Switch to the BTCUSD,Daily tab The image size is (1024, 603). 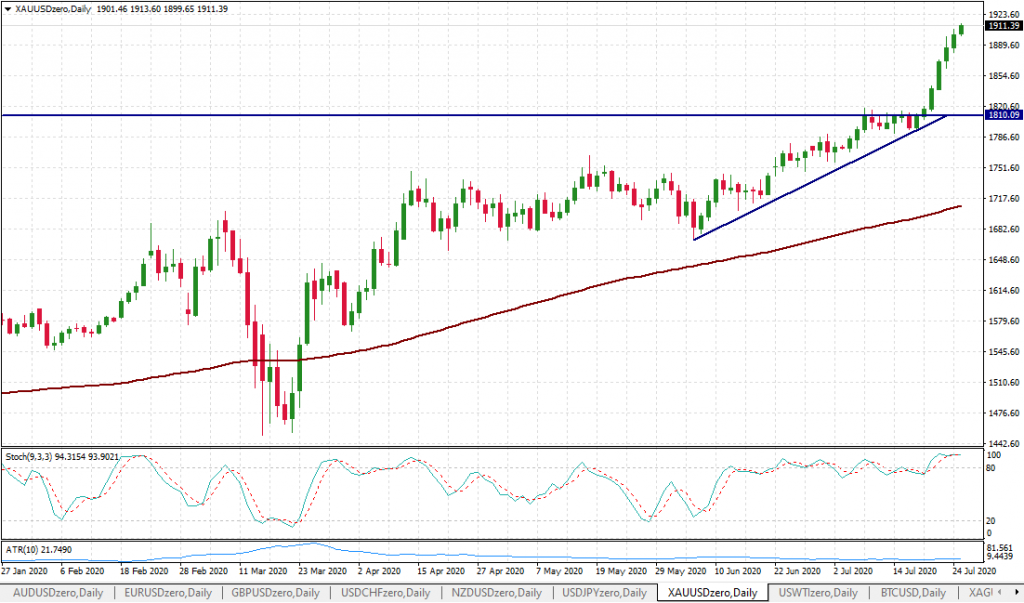[x=912, y=593]
